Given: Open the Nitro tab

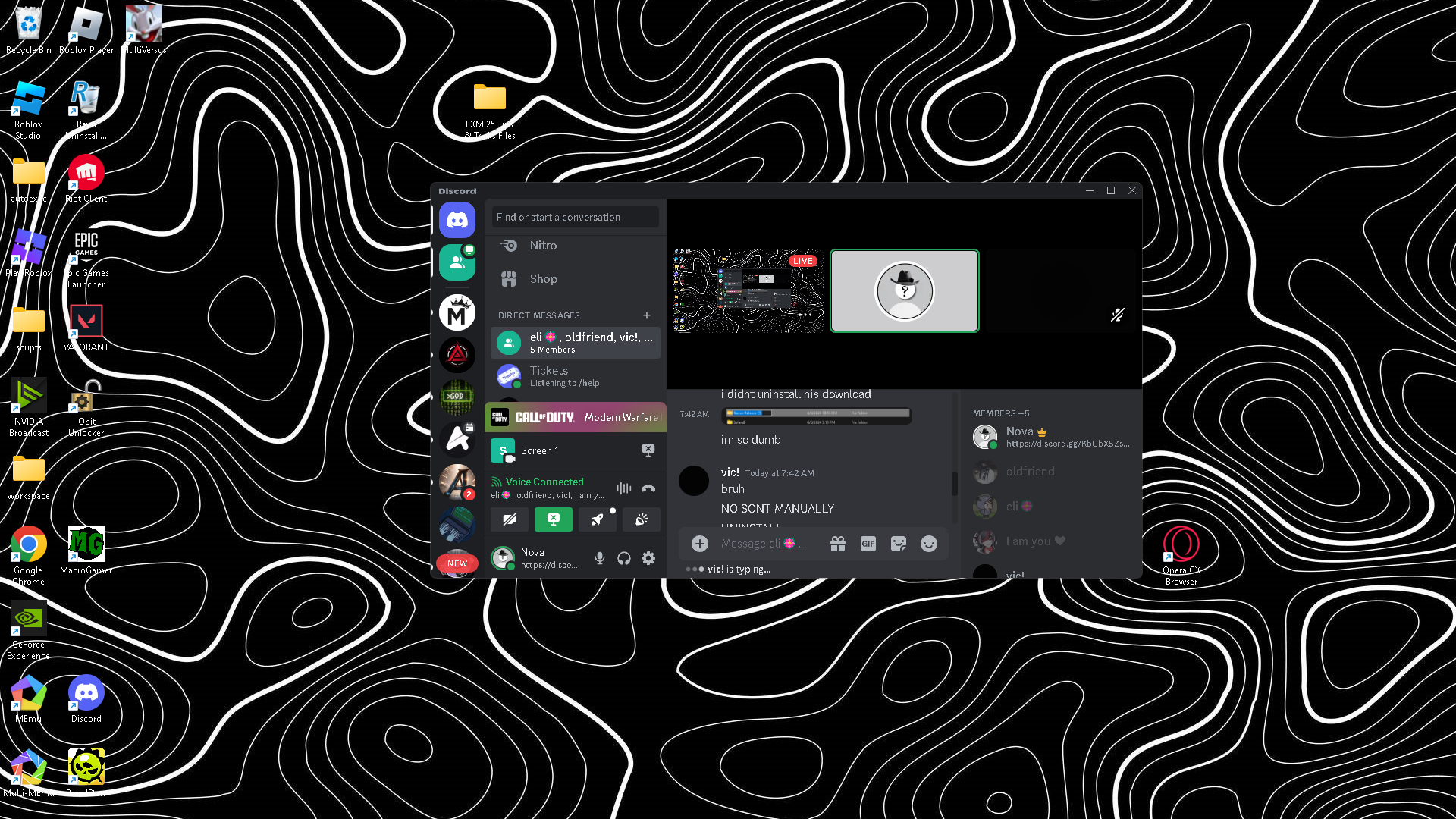Looking at the screenshot, I should pos(543,246).
